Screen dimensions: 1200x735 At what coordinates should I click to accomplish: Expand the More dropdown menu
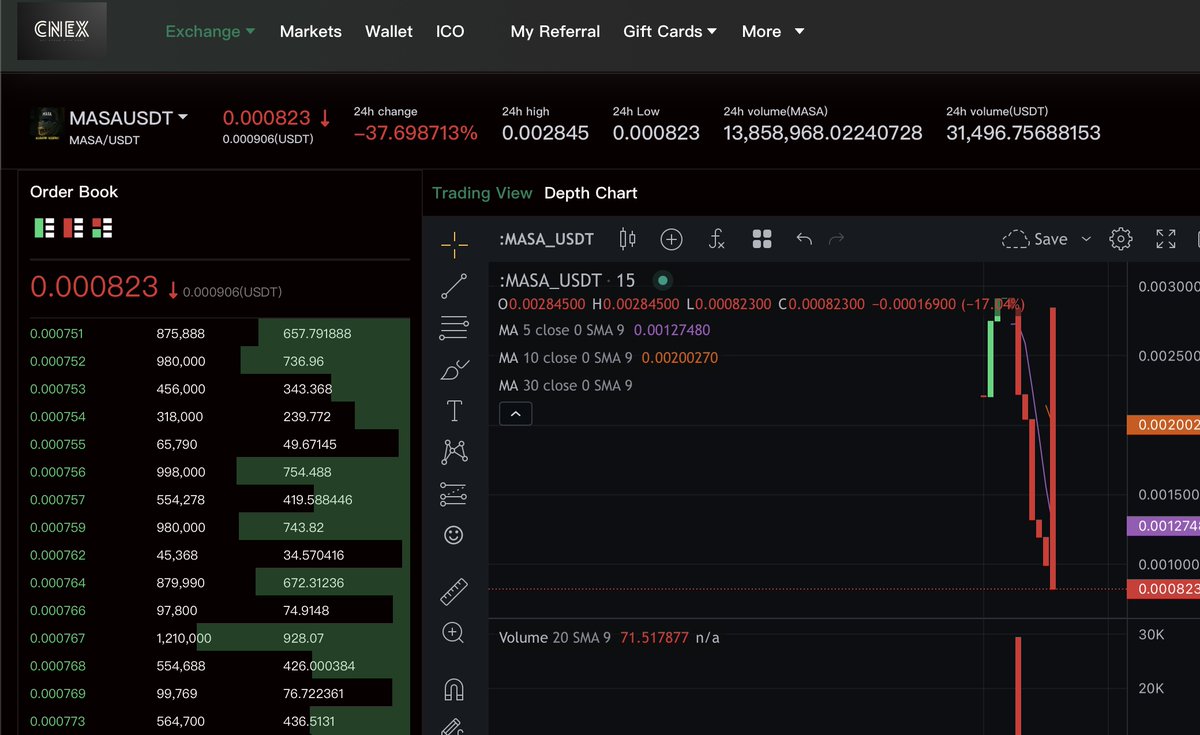click(773, 31)
